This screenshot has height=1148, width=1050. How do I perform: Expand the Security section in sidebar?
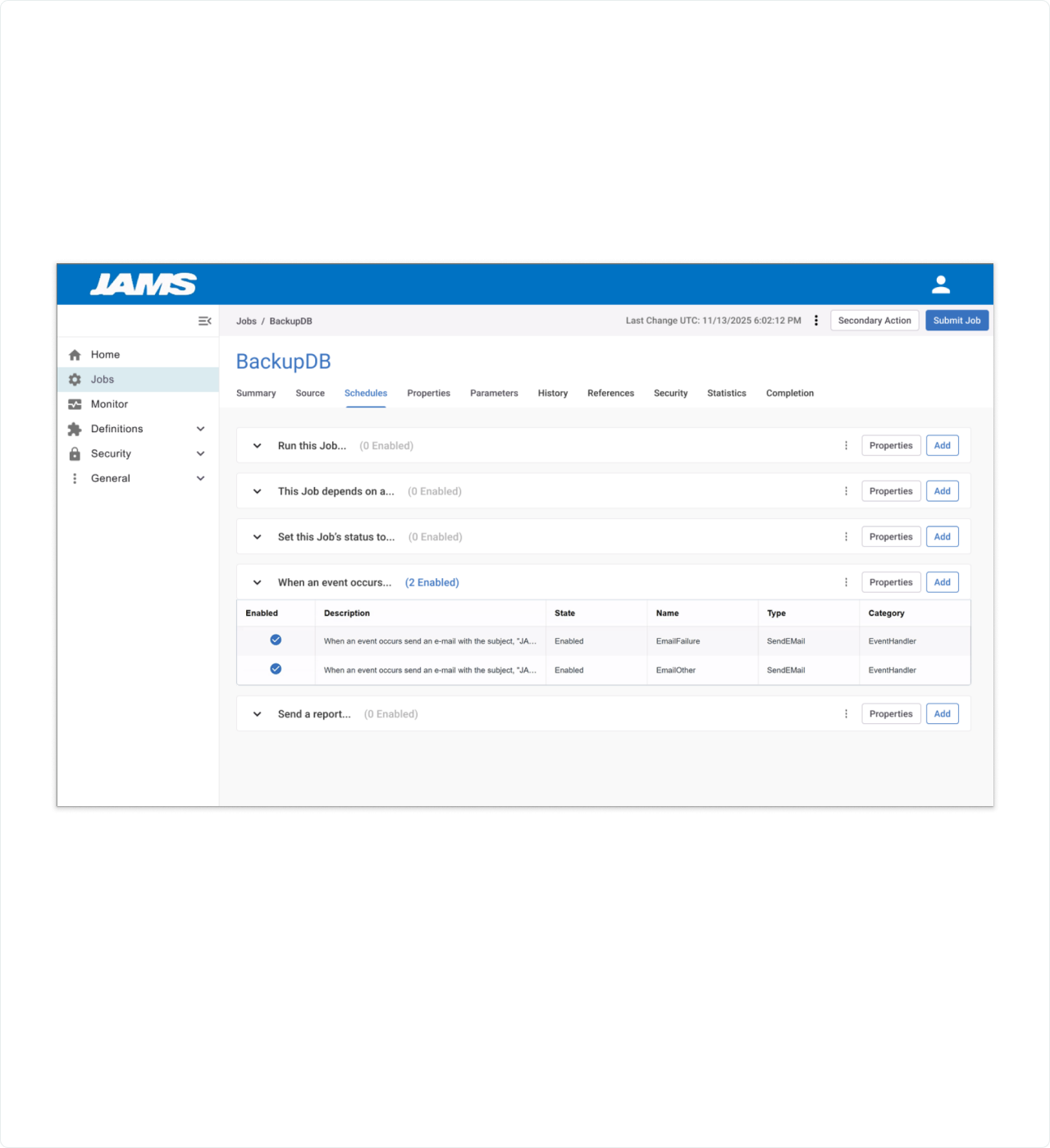(x=200, y=453)
